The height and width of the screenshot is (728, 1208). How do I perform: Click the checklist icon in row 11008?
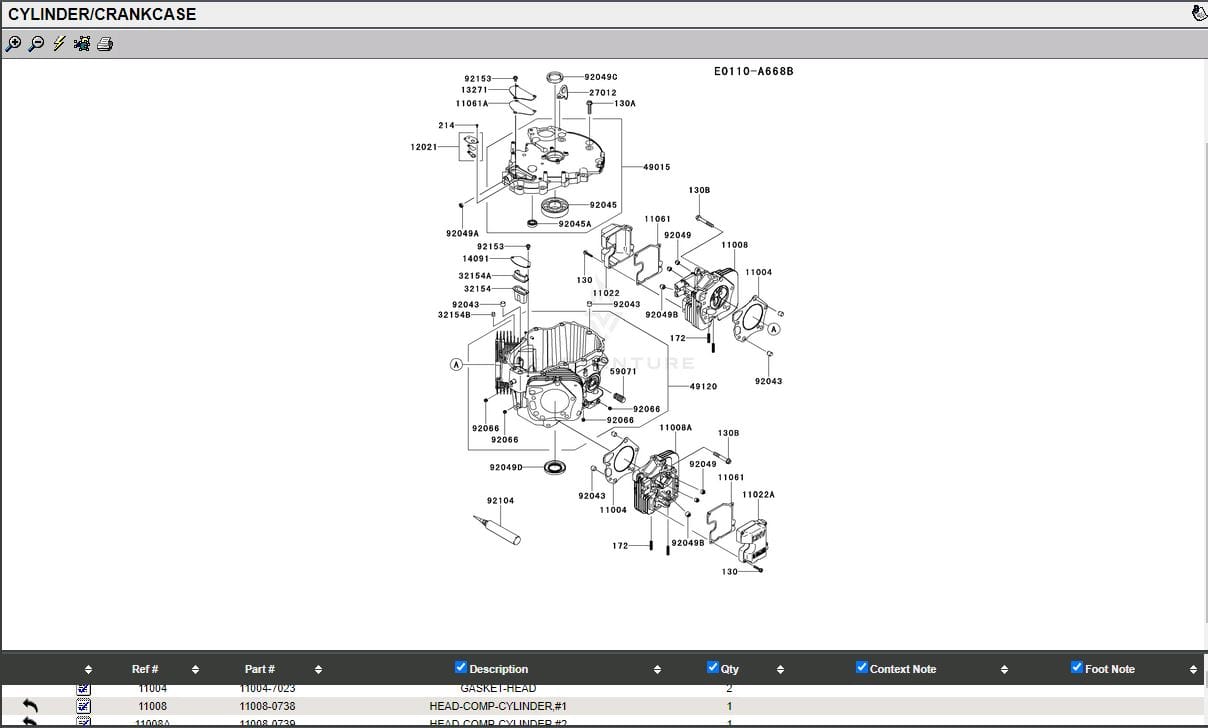[84, 706]
